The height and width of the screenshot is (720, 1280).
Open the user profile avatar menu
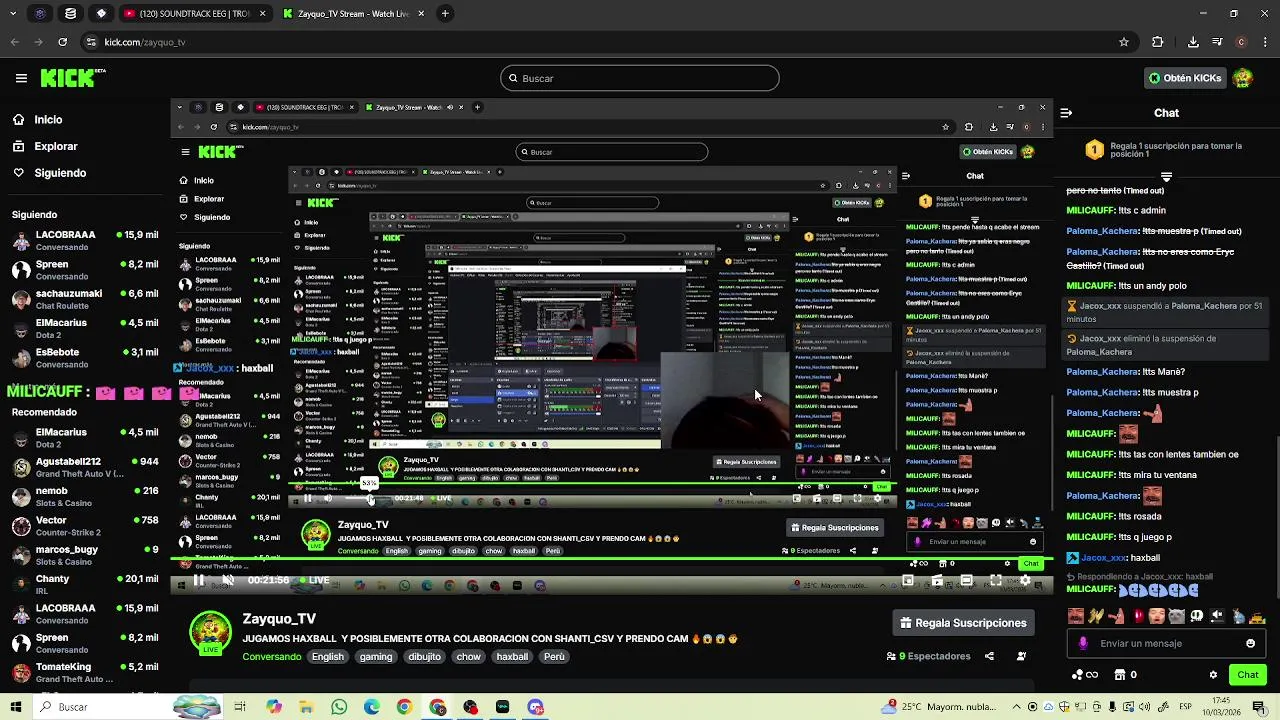tap(1243, 78)
